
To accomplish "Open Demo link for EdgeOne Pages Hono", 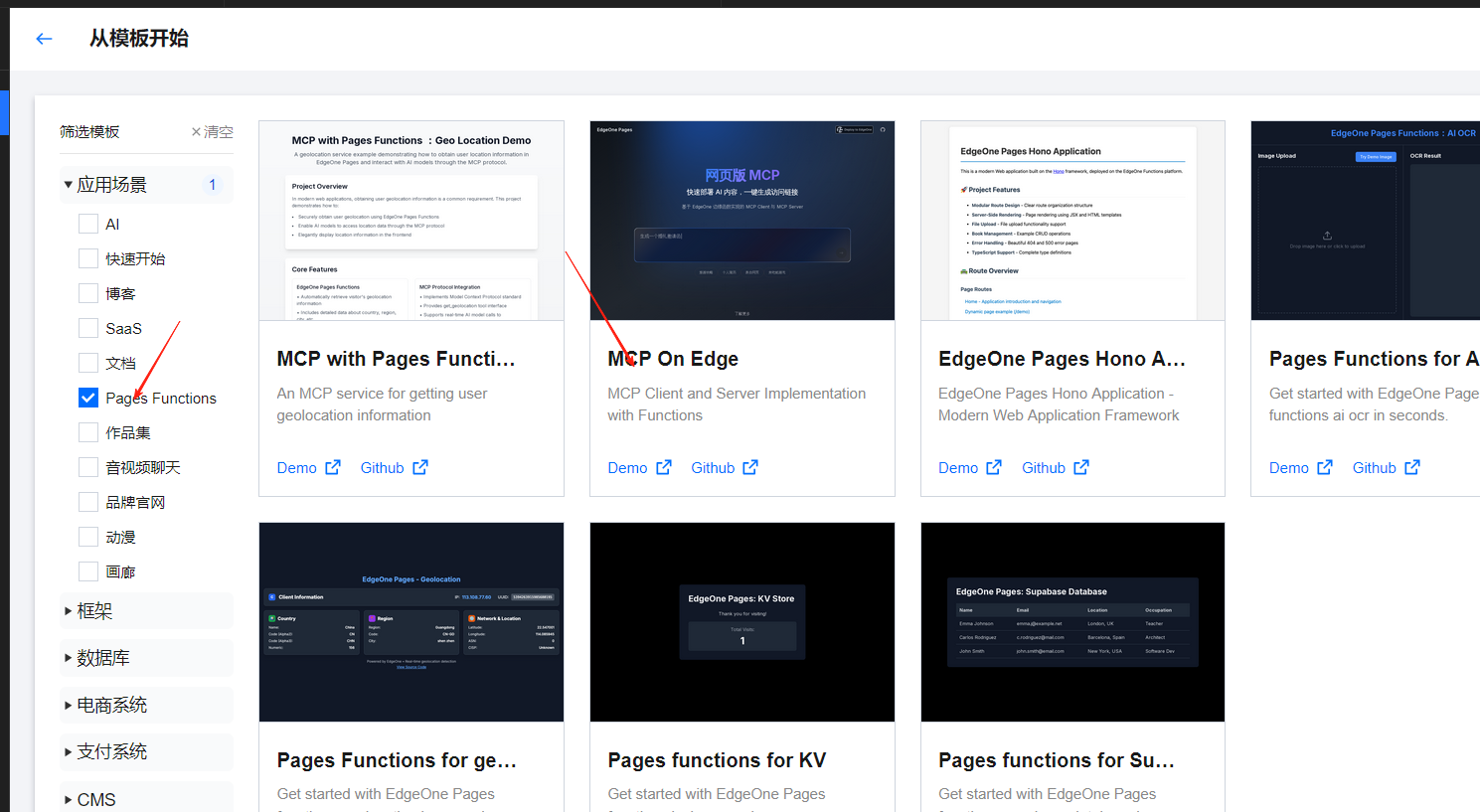I will (958, 468).
